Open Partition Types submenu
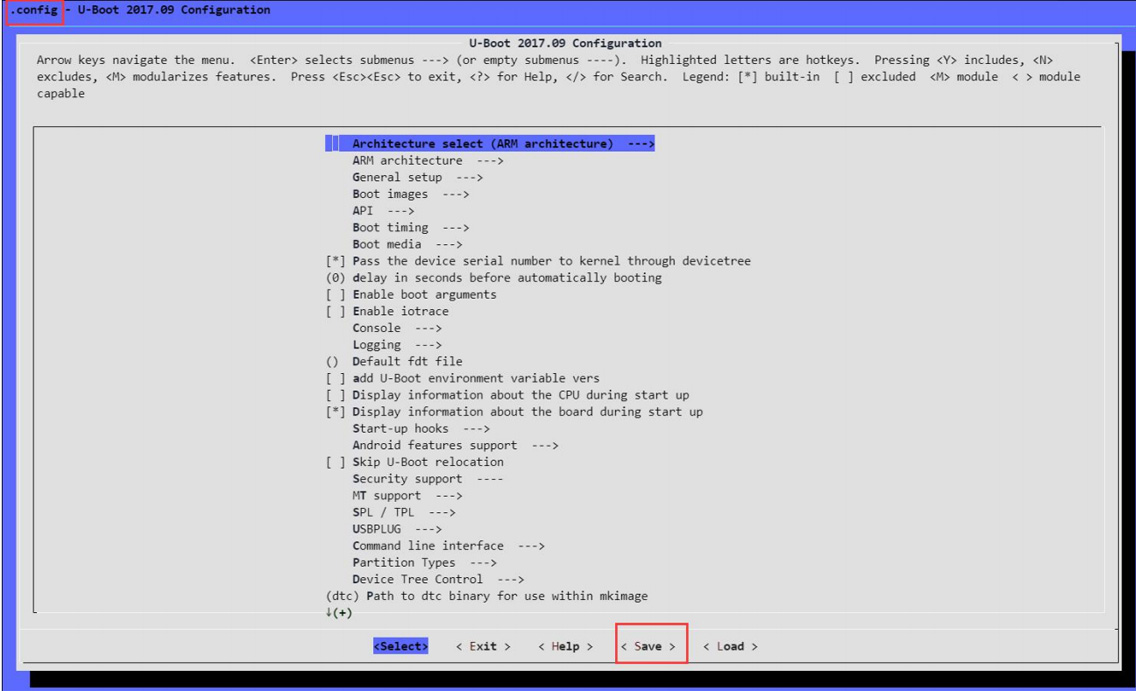The image size is (1136, 691). coord(425,563)
